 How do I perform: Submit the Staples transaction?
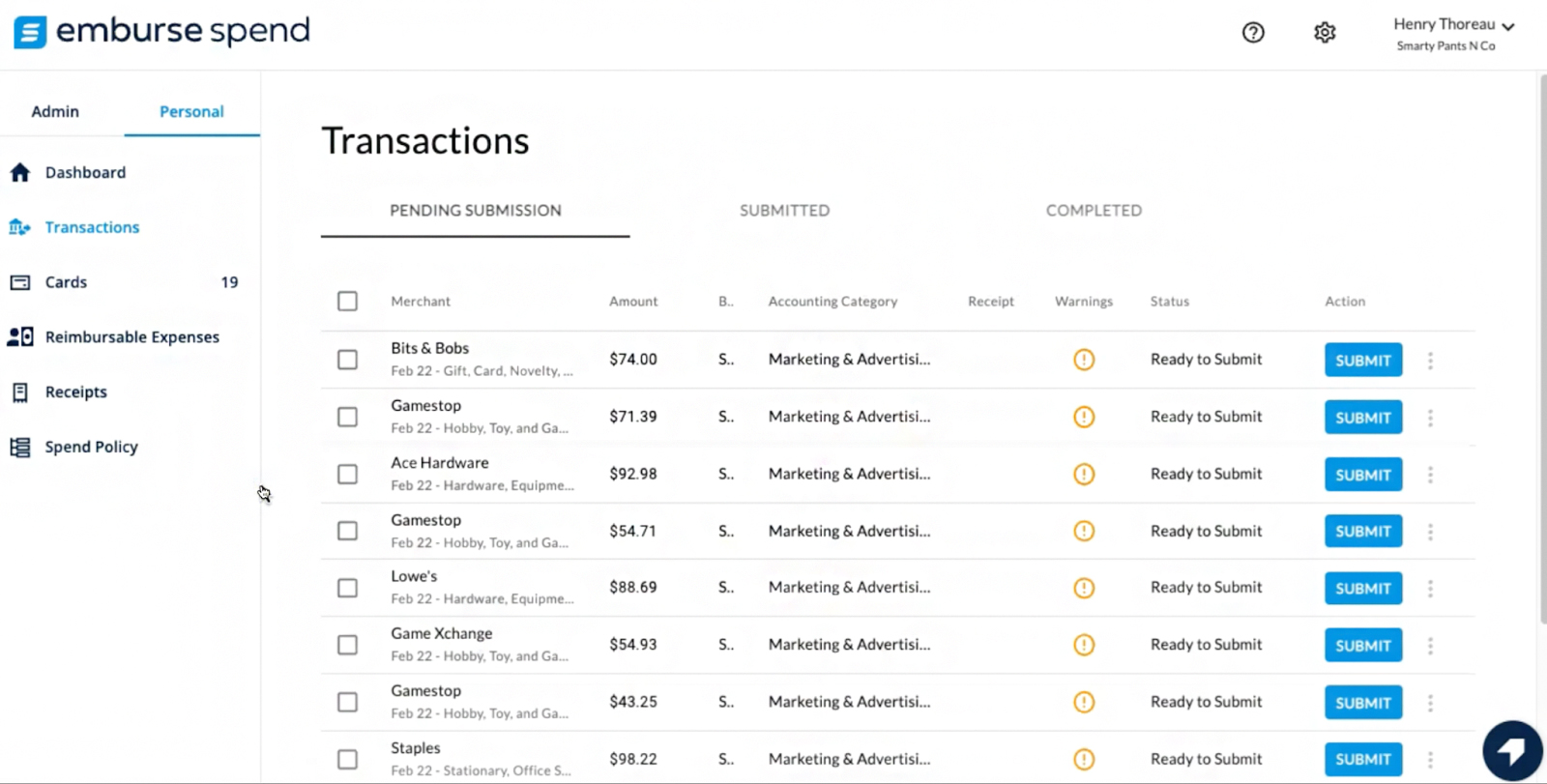pyautogui.click(x=1363, y=759)
